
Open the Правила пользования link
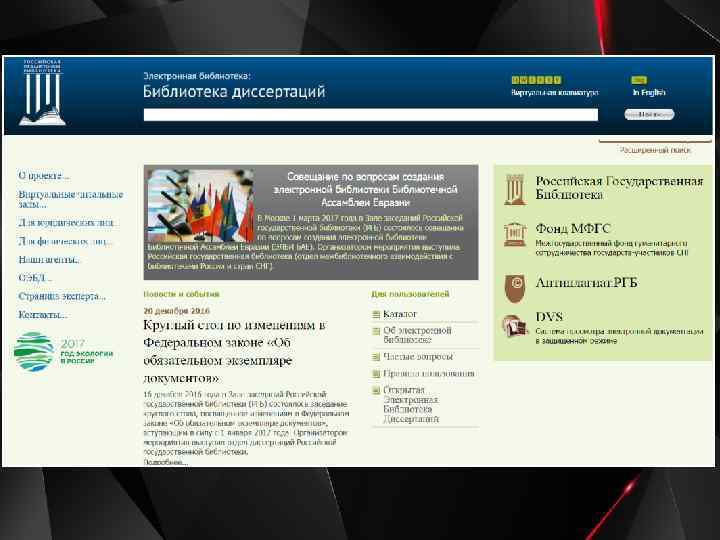tap(429, 373)
